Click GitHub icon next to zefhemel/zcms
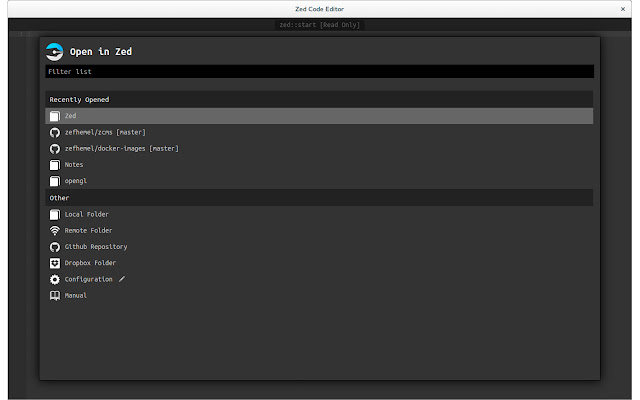Image resolution: width=640 pixels, height=400 pixels. tap(55, 132)
